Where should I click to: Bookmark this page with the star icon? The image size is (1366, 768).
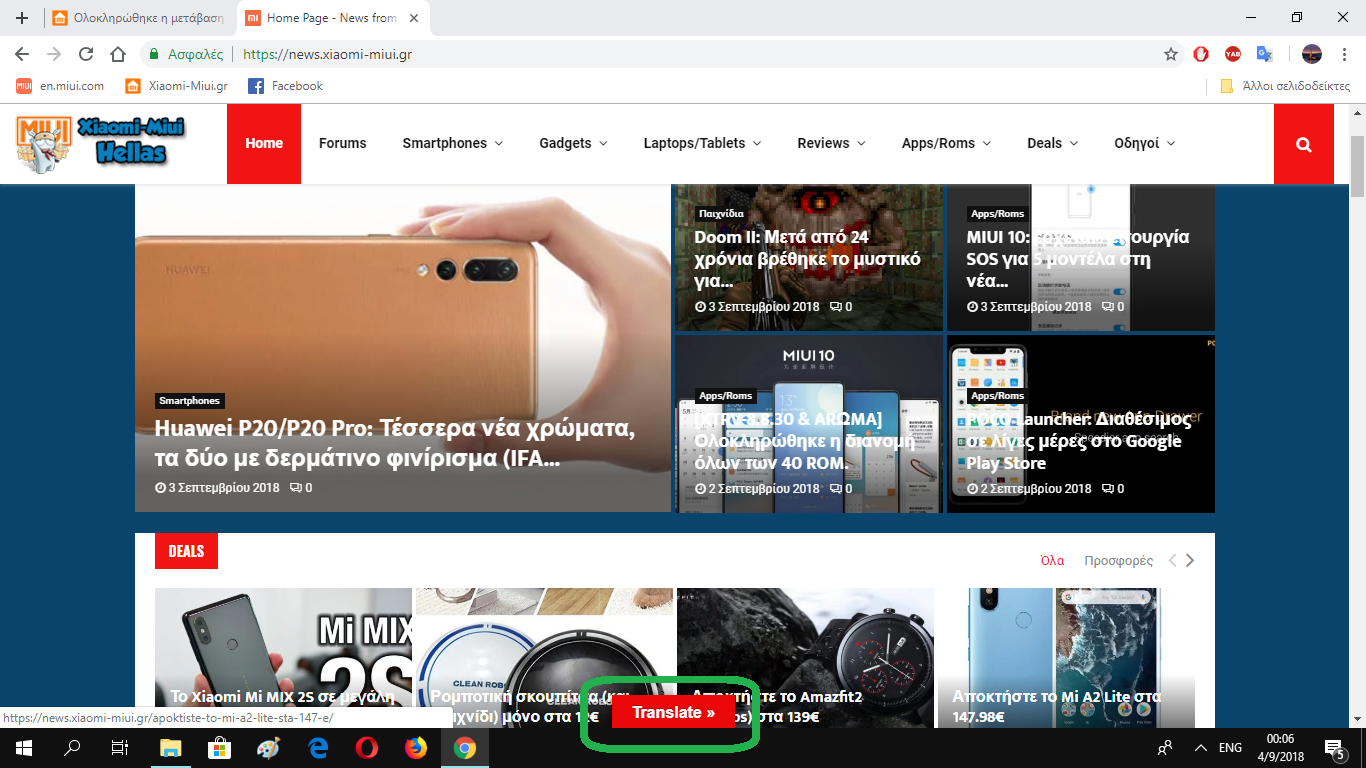click(x=1171, y=54)
